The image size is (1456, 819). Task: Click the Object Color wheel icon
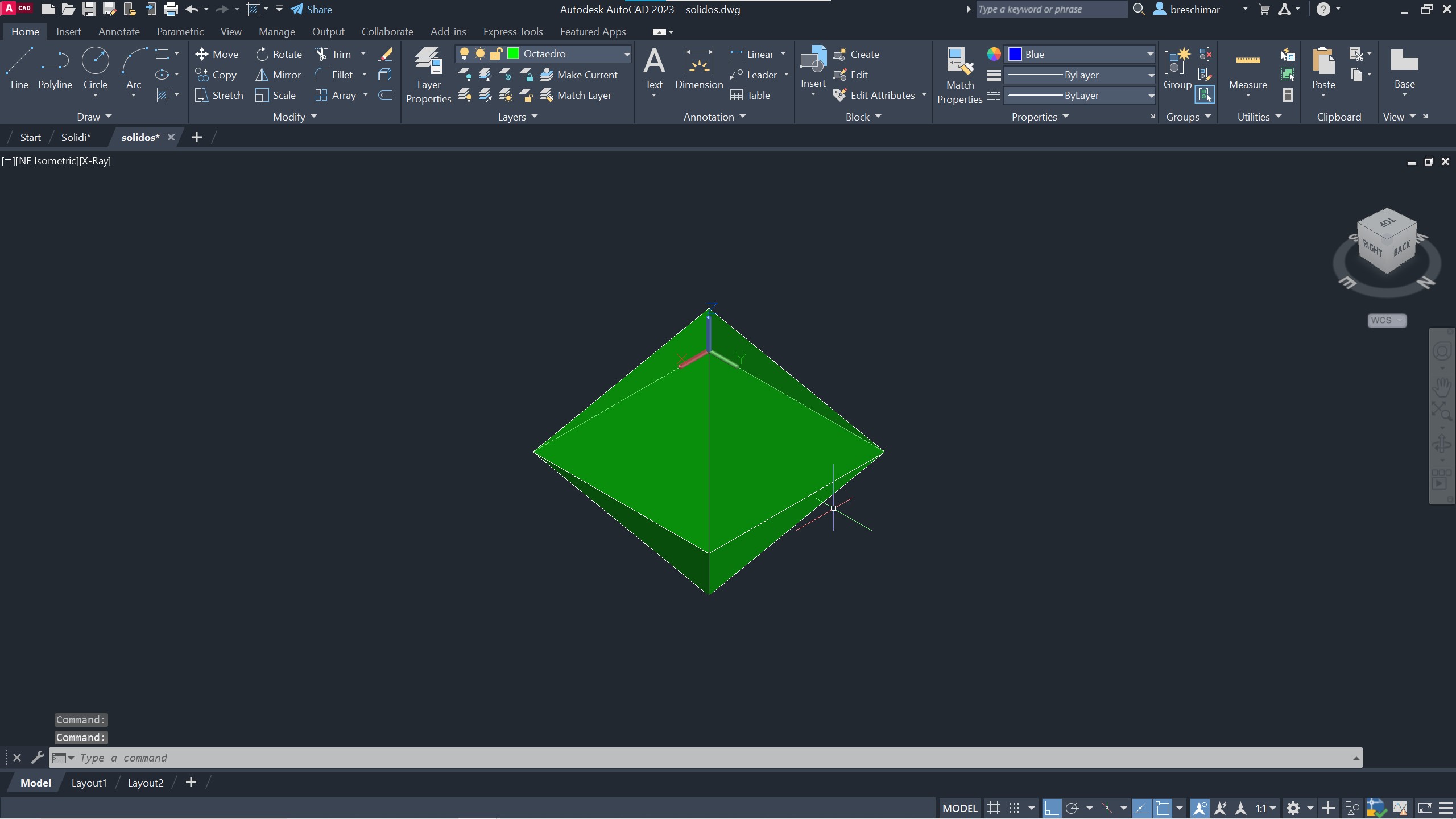pos(994,54)
